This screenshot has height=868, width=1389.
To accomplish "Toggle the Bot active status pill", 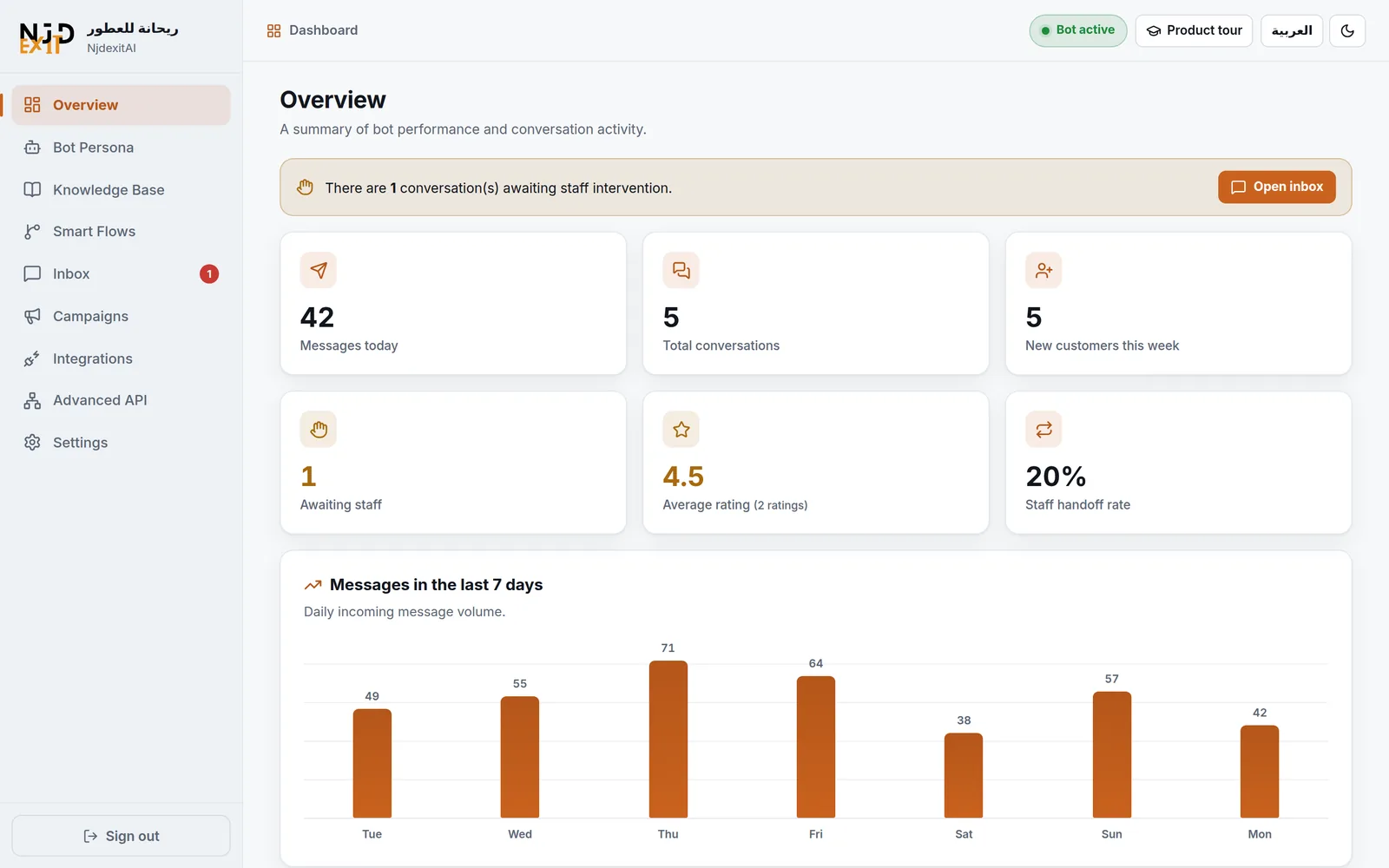I will 1078,30.
